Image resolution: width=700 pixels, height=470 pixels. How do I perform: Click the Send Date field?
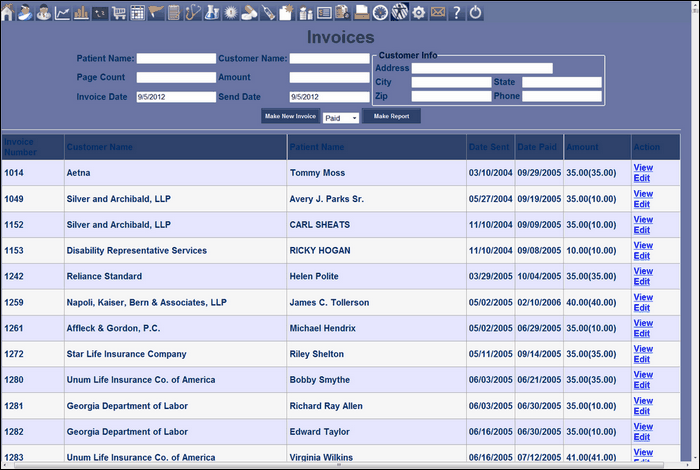click(329, 97)
